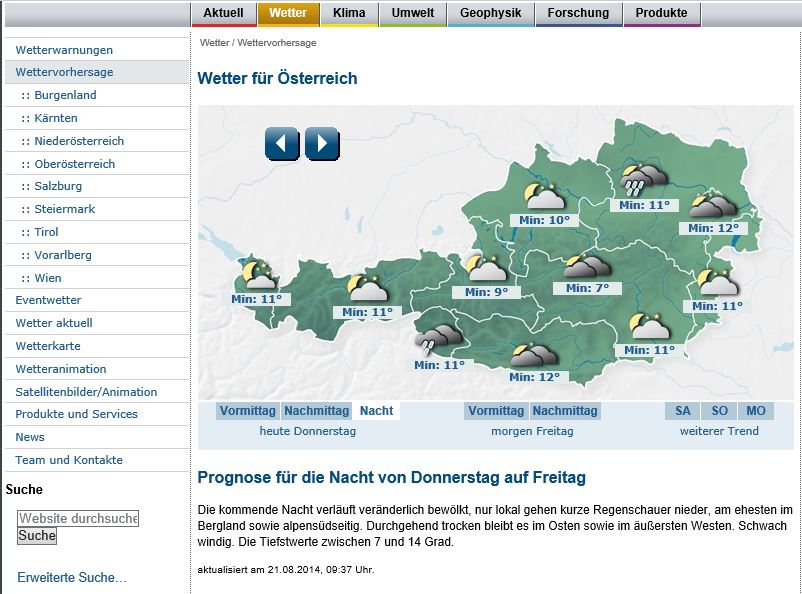Click the 'morgen Freitag' label
The width and height of the screenshot is (802, 594).
(x=532, y=431)
